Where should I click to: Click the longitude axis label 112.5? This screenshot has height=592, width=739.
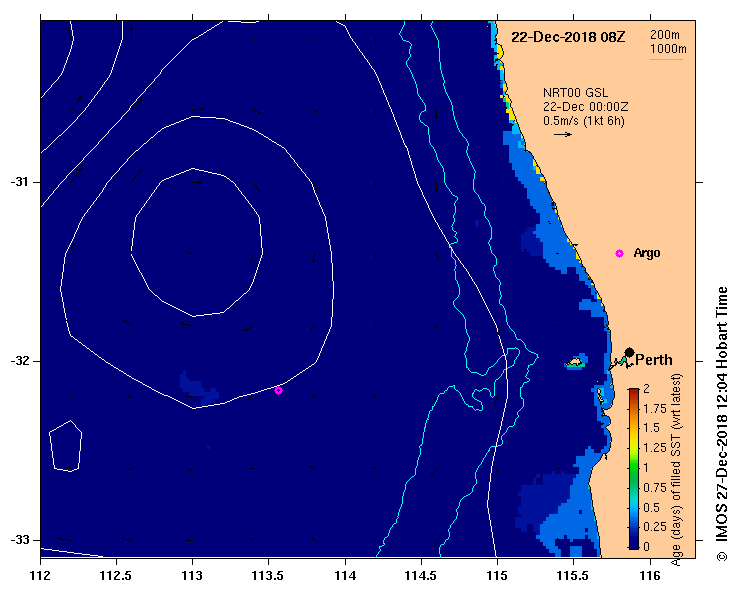click(x=116, y=576)
